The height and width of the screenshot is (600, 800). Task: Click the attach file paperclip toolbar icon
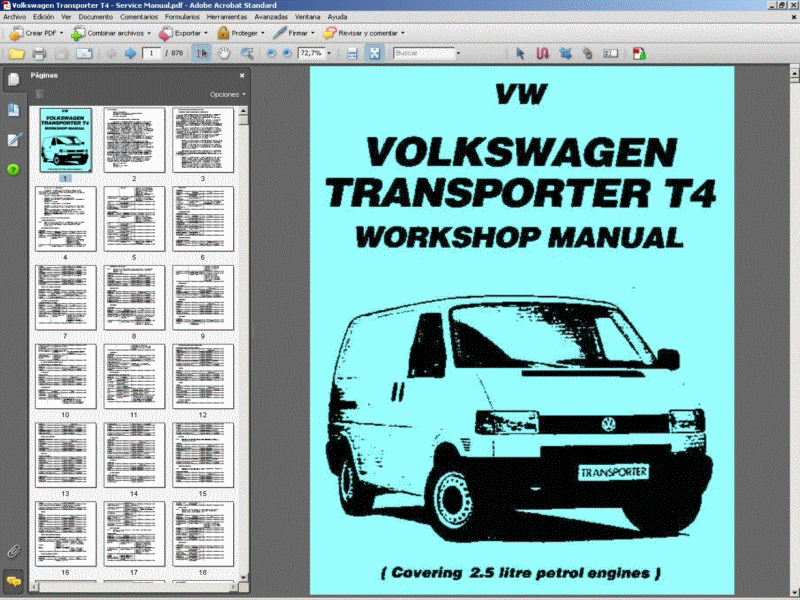pyautogui.click(x=588, y=54)
